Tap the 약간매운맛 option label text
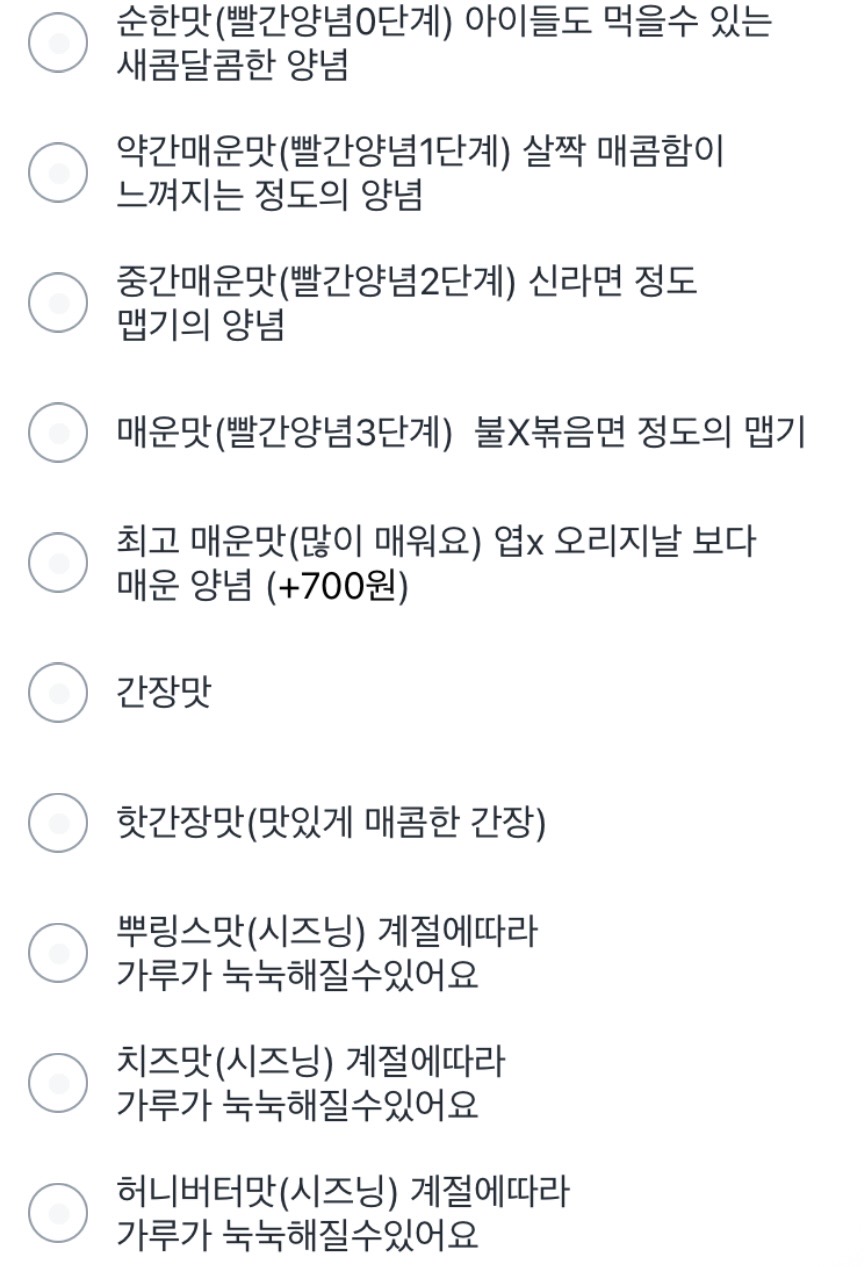The width and height of the screenshot is (864, 1267). pyautogui.click(x=420, y=172)
